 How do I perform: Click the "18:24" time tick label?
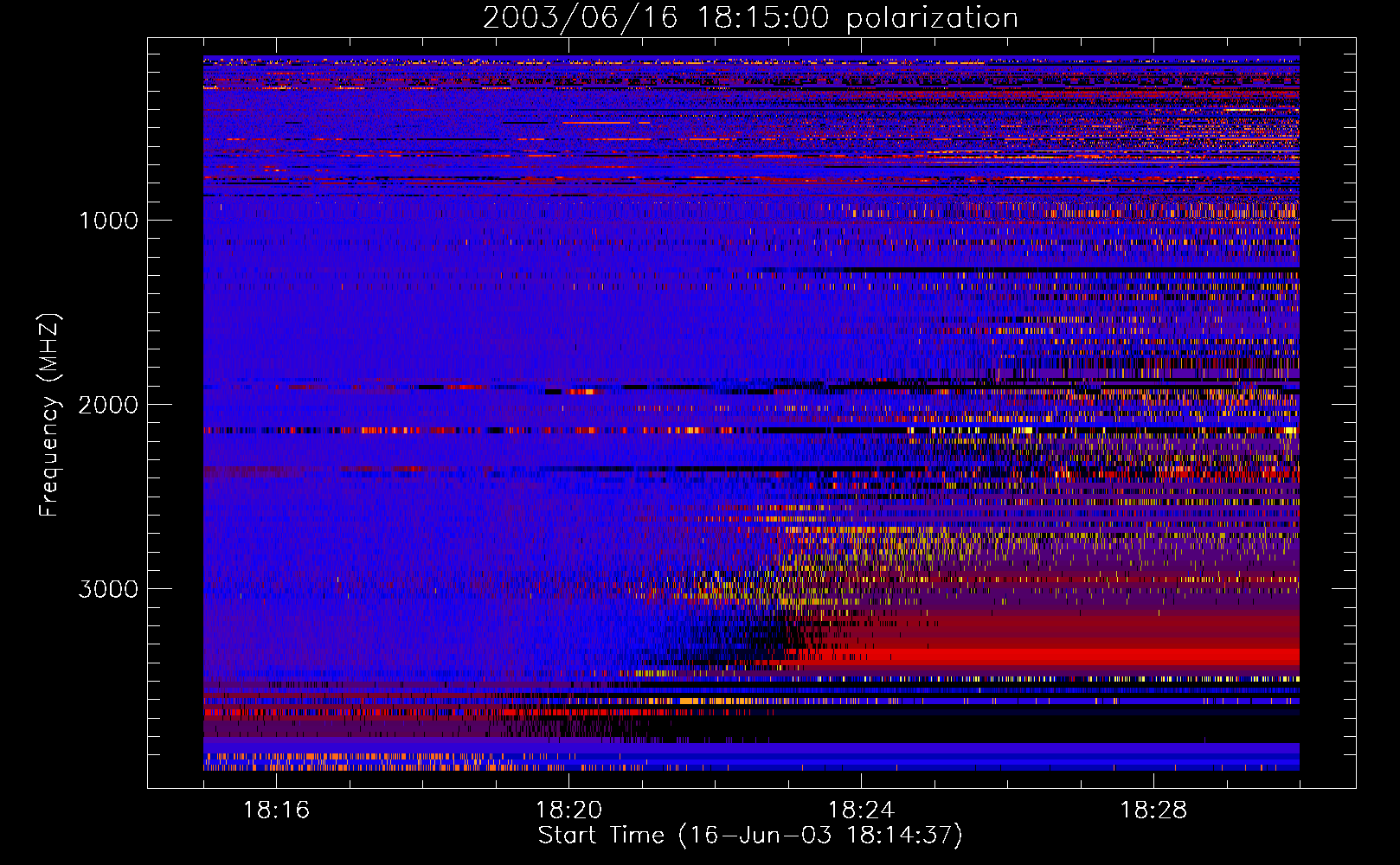[x=861, y=811]
